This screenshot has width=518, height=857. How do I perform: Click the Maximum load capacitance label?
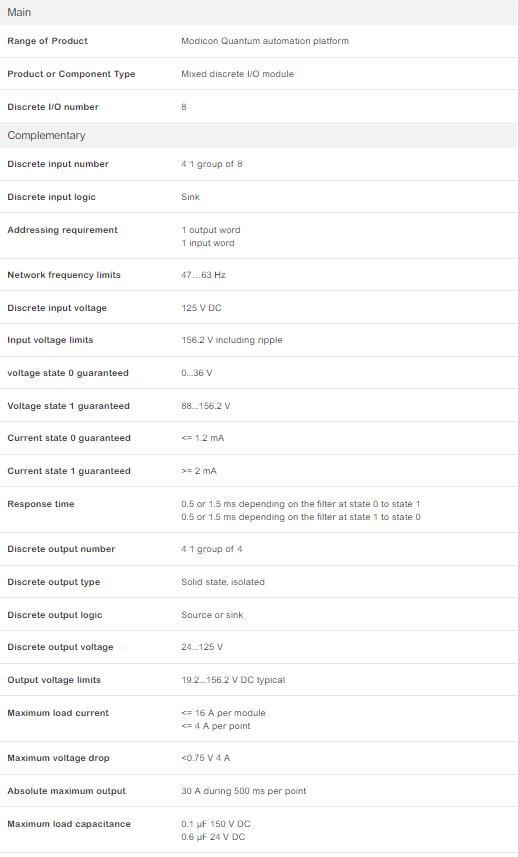coord(69,824)
